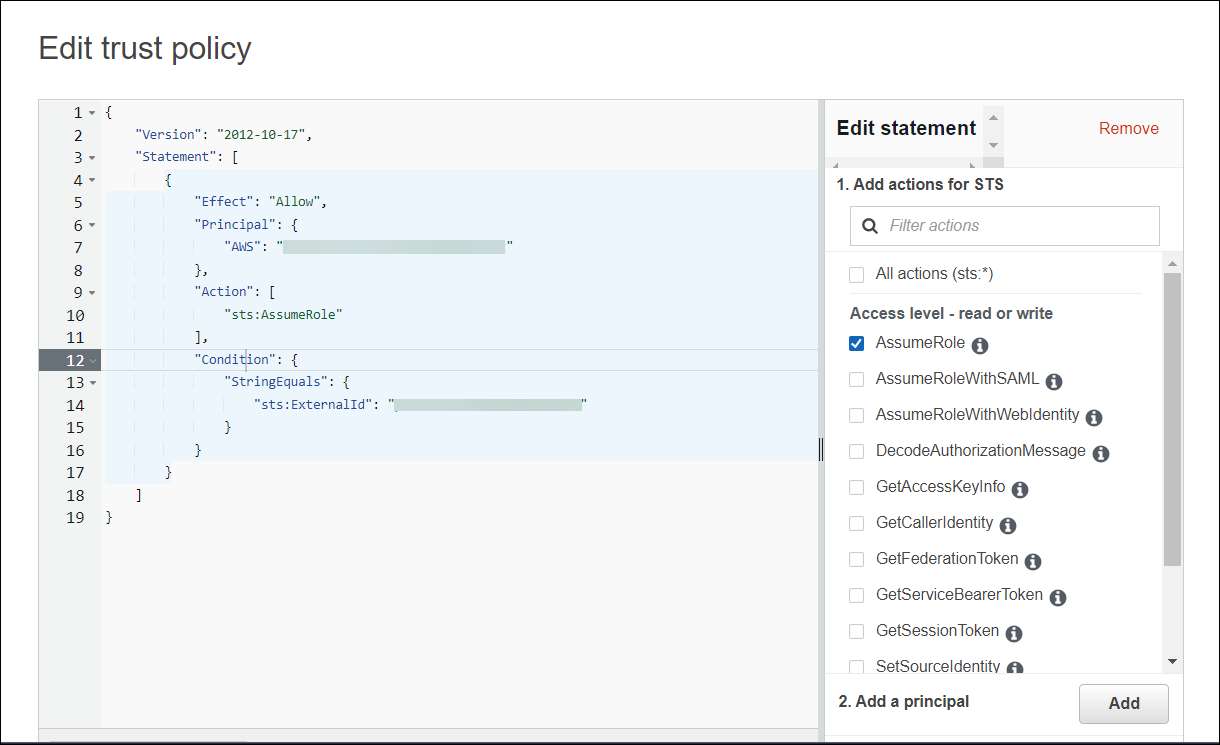The width and height of the screenshot is (1220, 745).
Task: Click the search magnifier icon in filter box
Action: (870, 226)
